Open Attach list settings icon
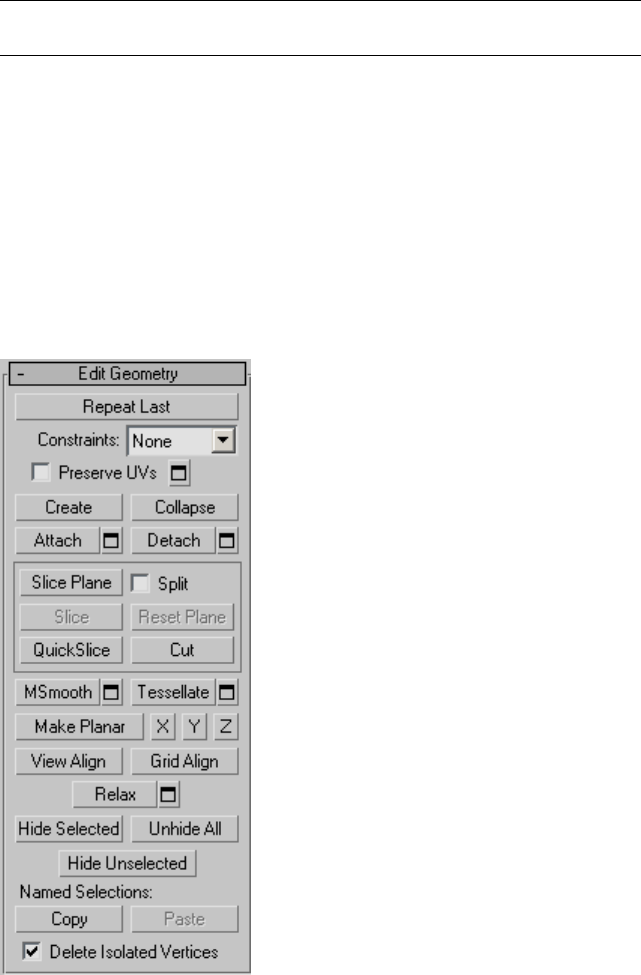The width and height of the screenshot is (641, 975). (x=111, y=540)
